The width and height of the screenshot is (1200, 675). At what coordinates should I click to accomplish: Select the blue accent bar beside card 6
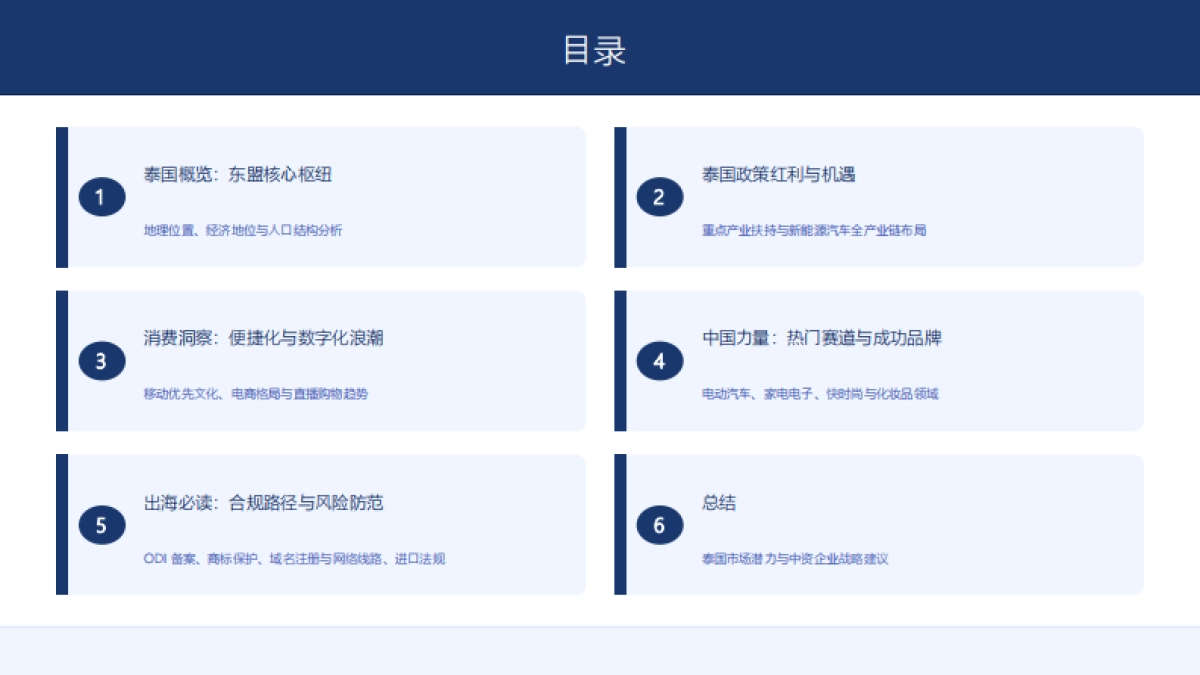coord(621,524)
